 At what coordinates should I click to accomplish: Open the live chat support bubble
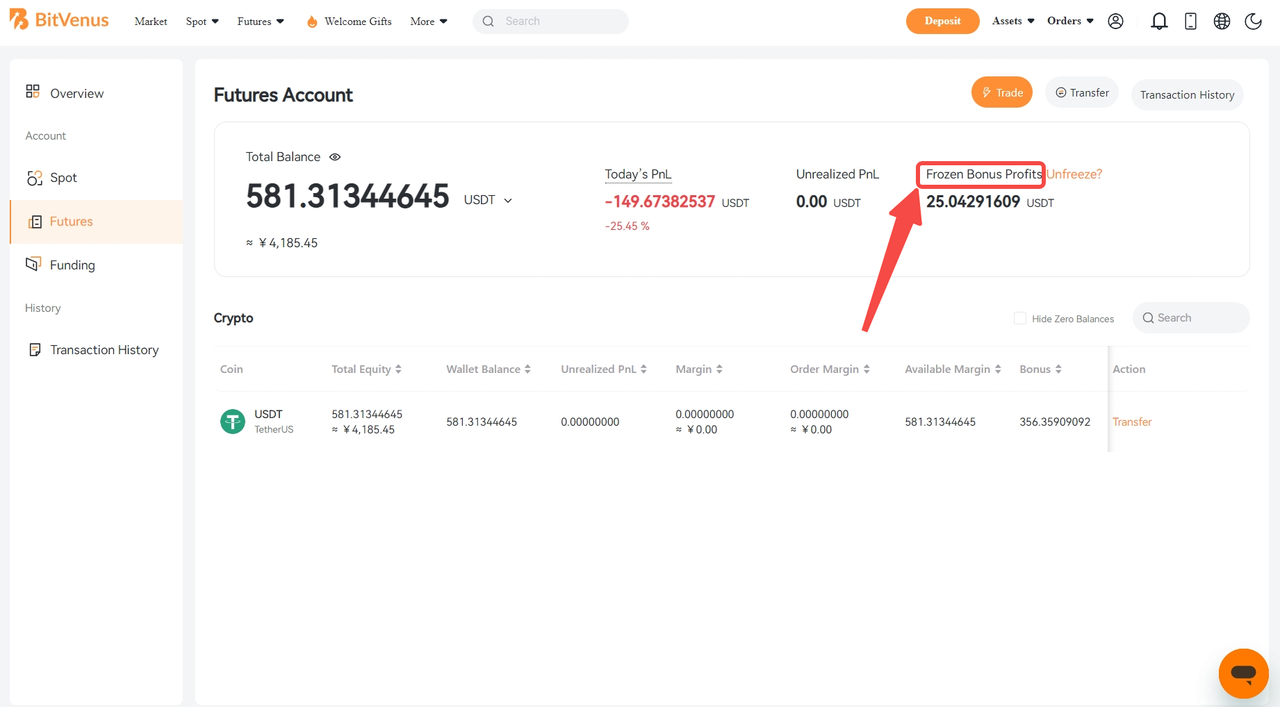click(1243, 673)
